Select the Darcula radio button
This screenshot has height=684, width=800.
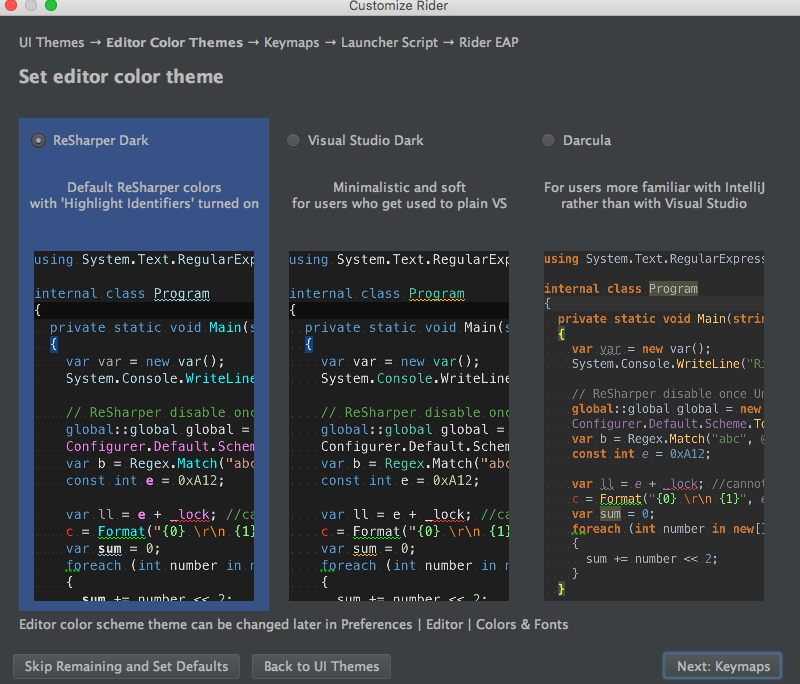[x=548, y=140]
